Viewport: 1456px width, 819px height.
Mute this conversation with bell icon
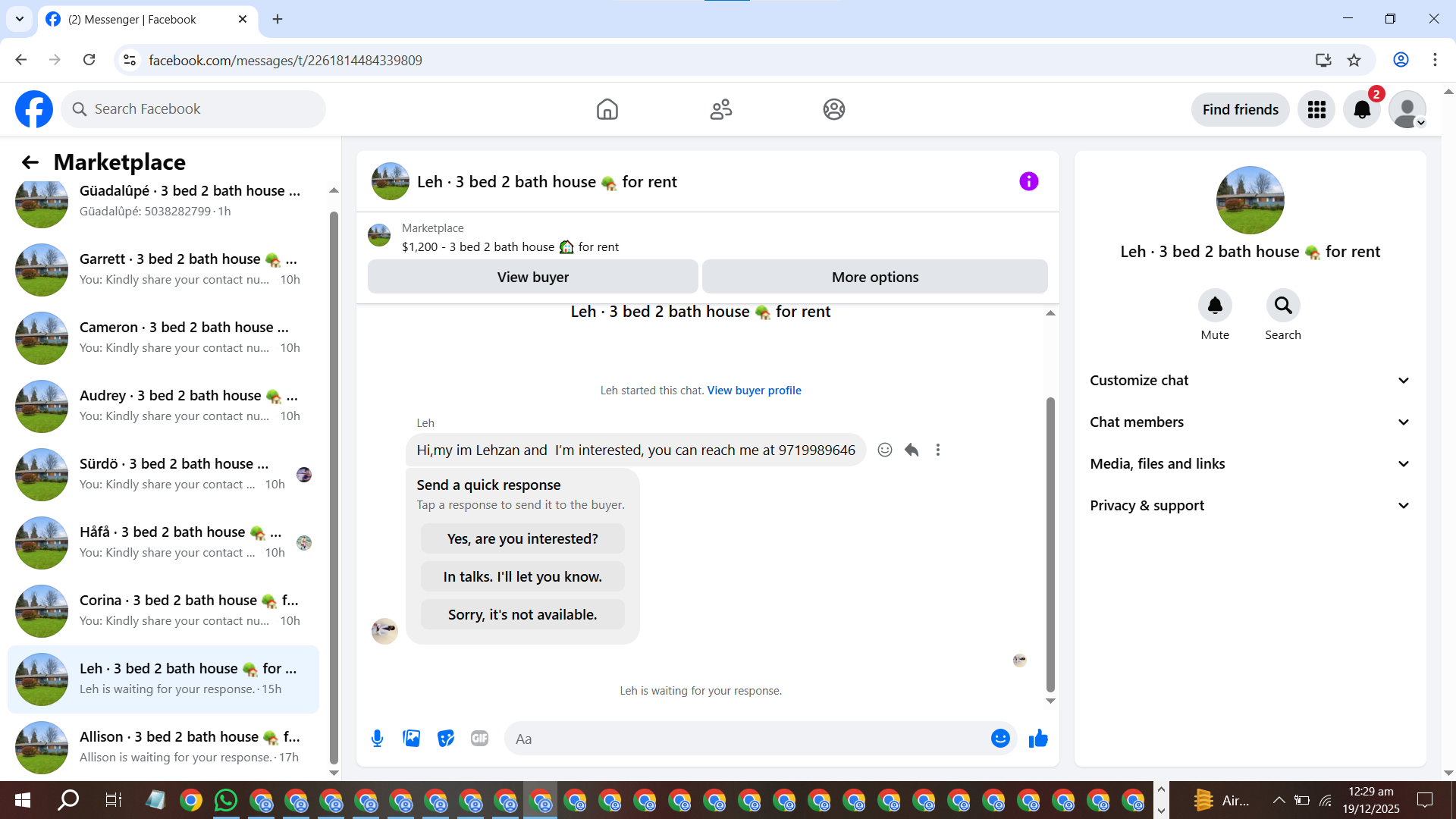coord(1215,306)
